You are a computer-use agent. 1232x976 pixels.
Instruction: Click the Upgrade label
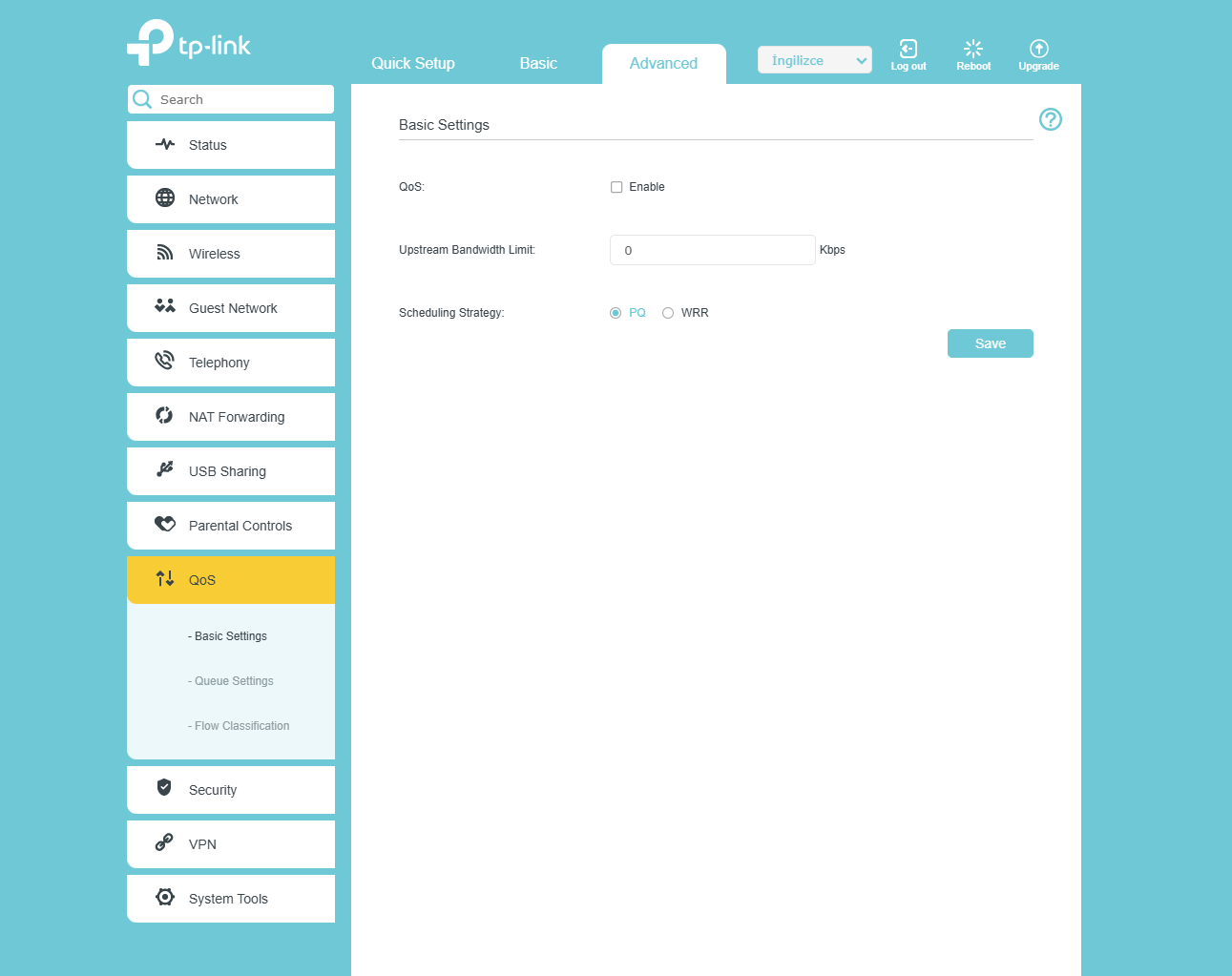(1039, 67)
